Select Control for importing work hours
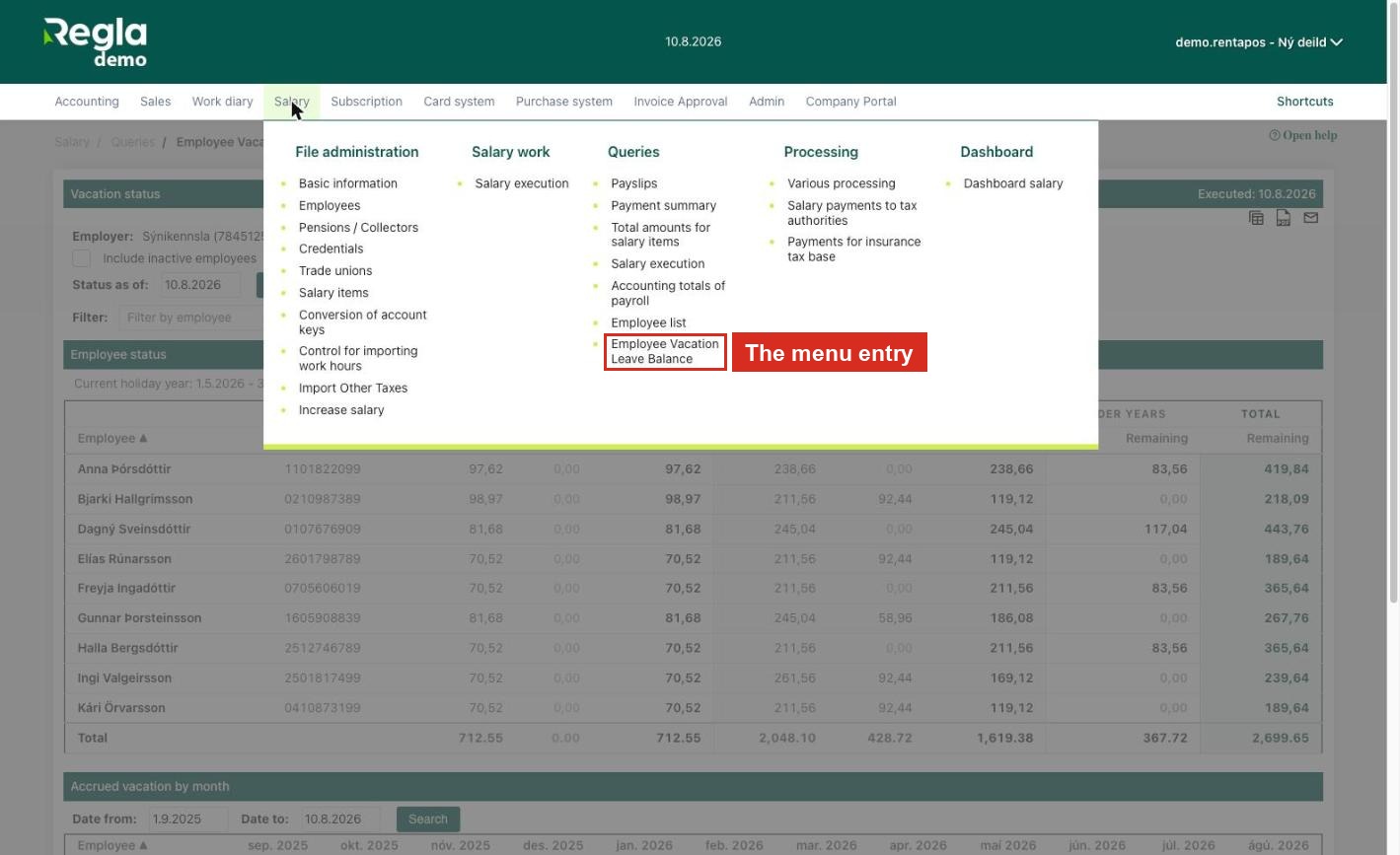Viewport: 1400px width, 855px height. coord(357,358)
